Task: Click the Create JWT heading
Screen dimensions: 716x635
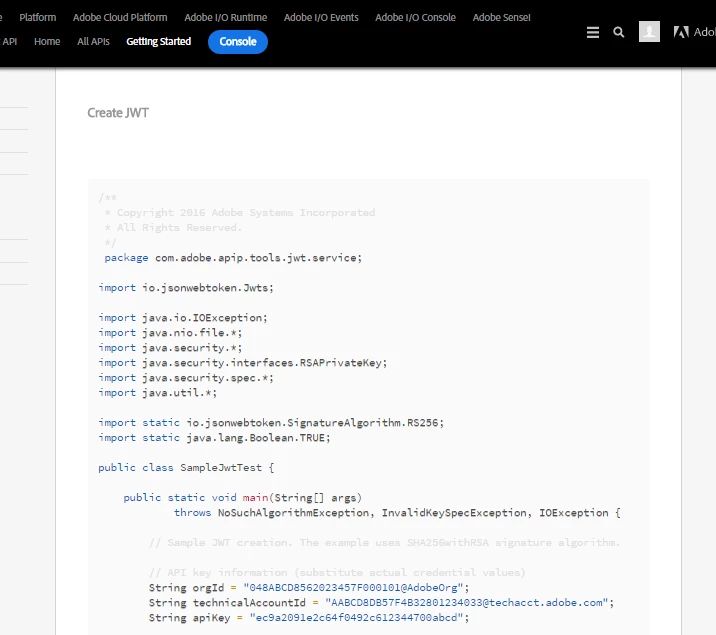Action: (x=118, y=113)
